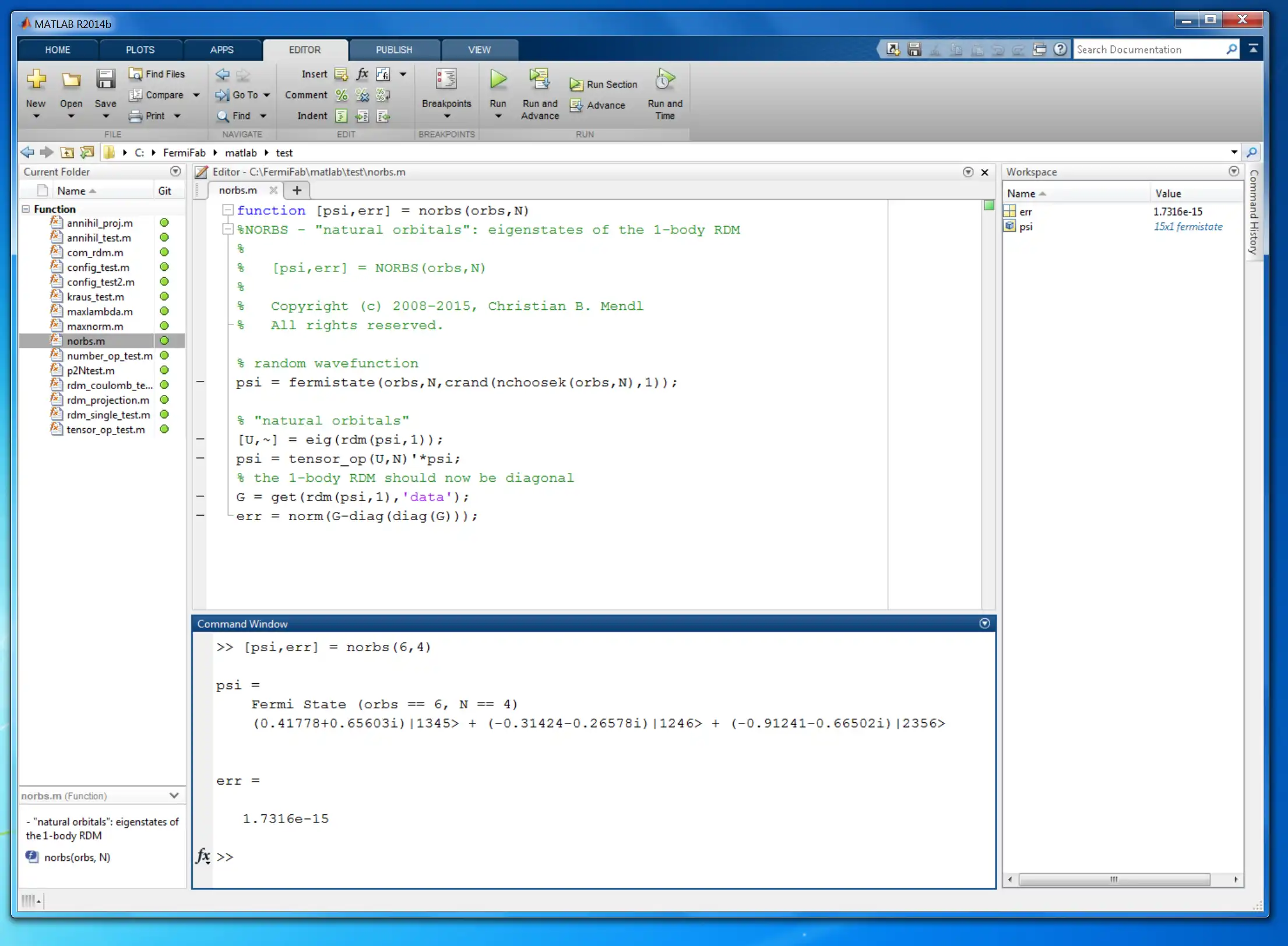The image size is (1288, 946).
Task: Switch to the PUBLISH ribbon tab
Action: coord(394,49)
